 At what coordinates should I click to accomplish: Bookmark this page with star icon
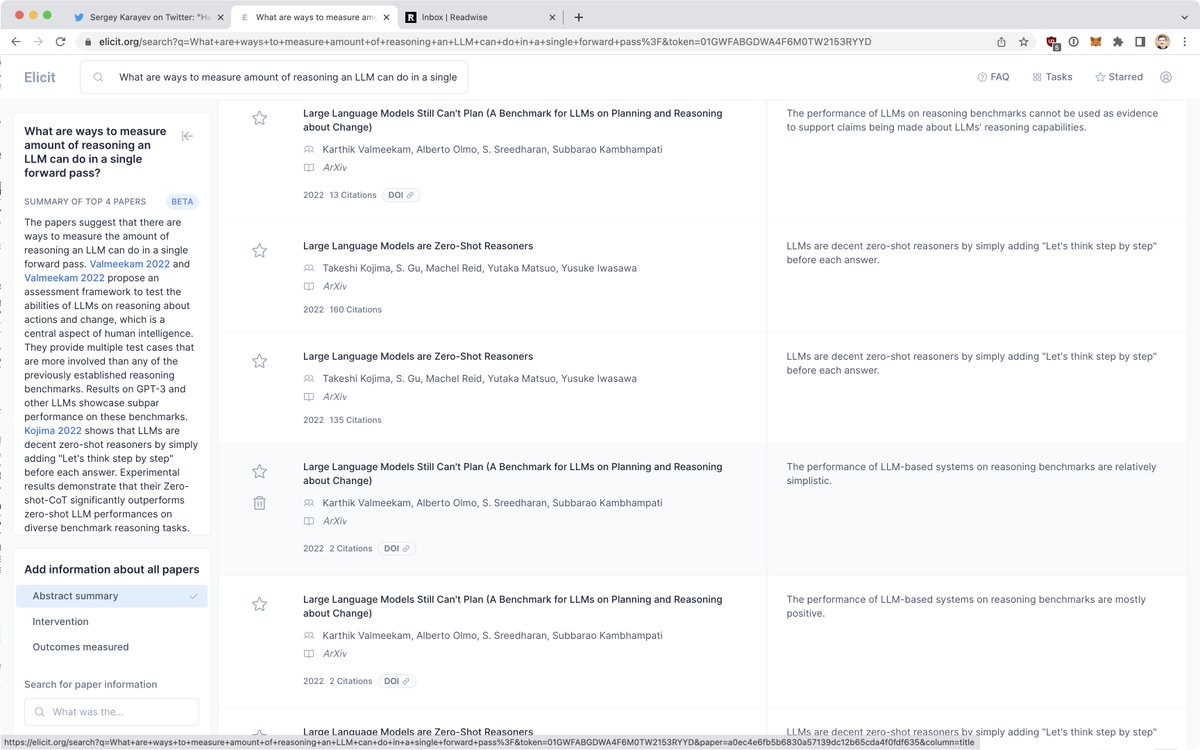tap(1023, 42)
